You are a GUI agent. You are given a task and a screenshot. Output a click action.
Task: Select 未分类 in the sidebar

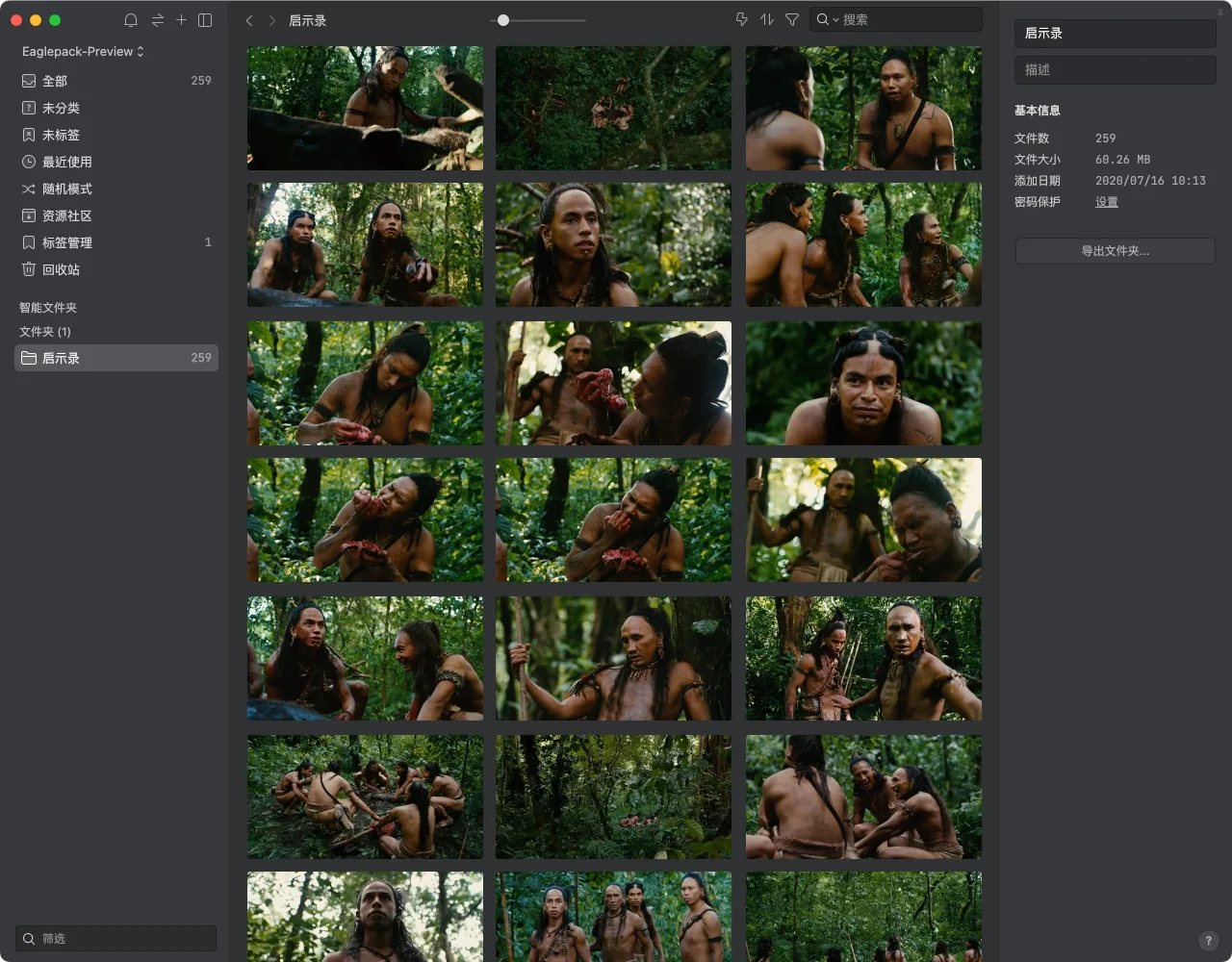[x=116, y=108]
